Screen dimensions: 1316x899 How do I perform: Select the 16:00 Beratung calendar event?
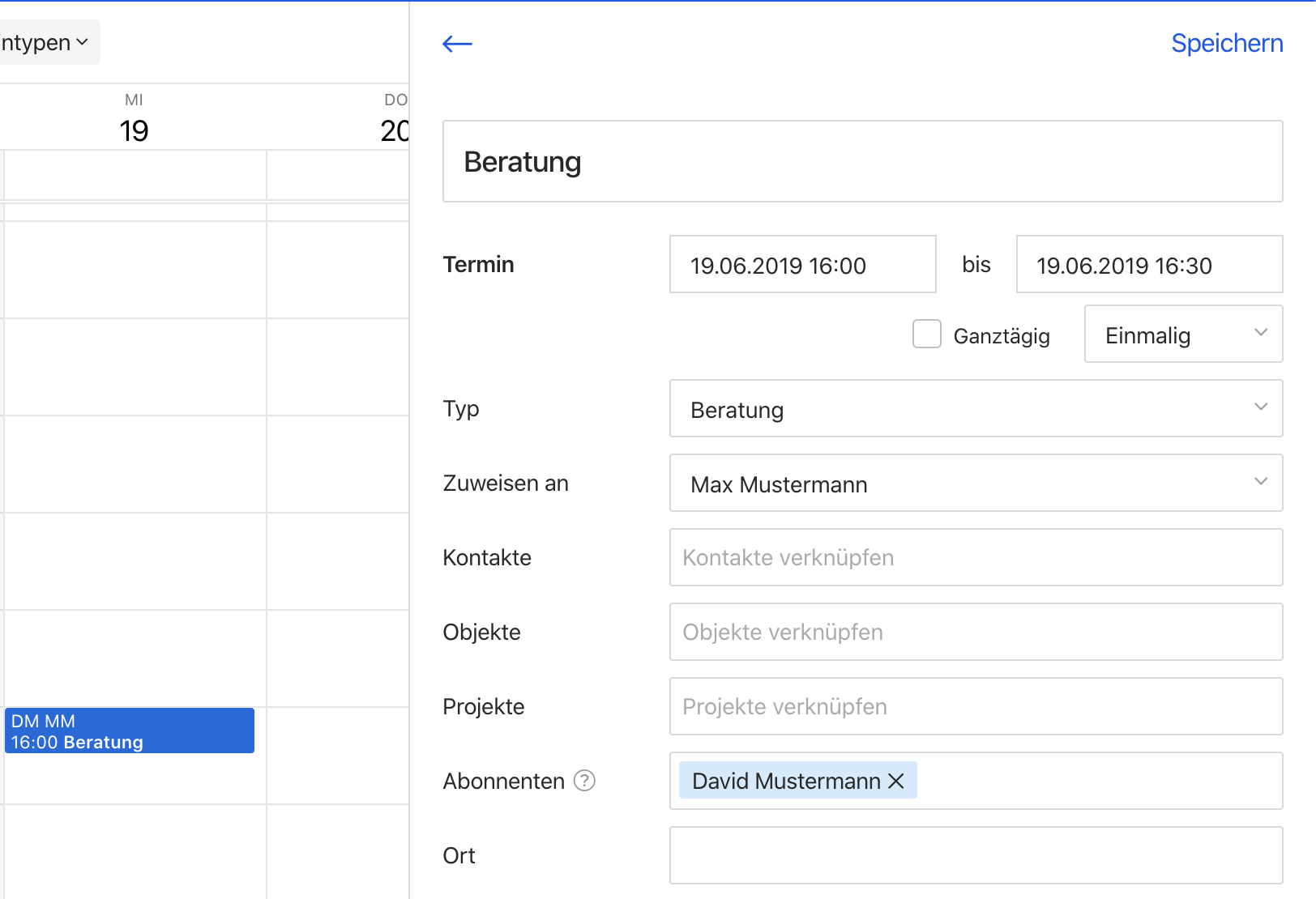click(130, 731)
